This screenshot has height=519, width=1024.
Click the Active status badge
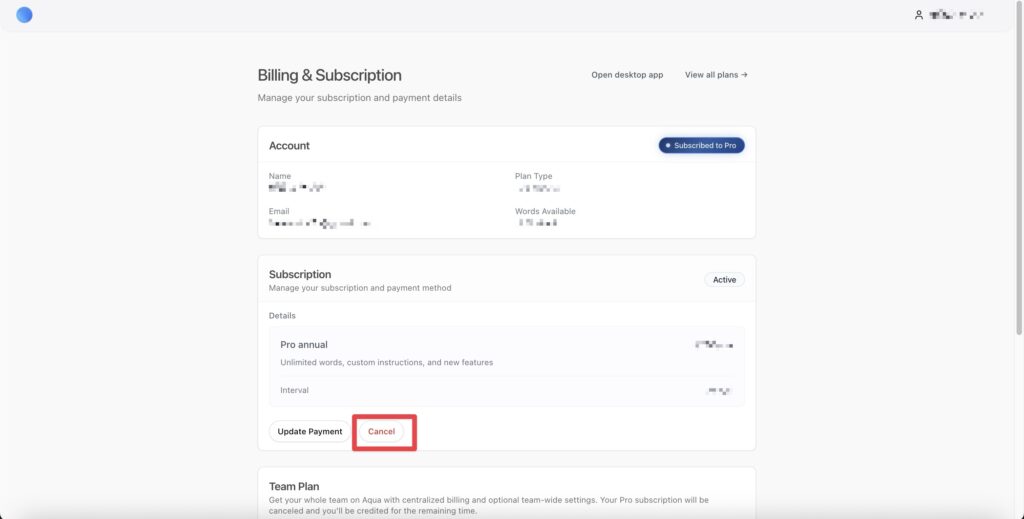725,280
